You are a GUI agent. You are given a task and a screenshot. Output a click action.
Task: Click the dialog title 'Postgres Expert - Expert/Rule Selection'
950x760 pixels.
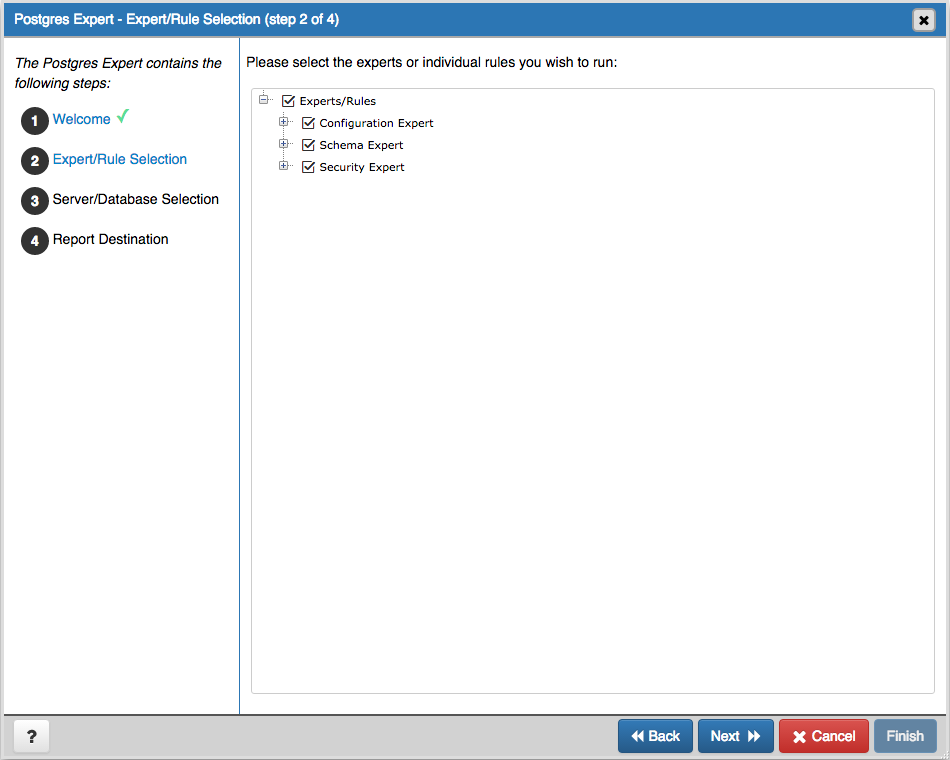tap(176, 19)
